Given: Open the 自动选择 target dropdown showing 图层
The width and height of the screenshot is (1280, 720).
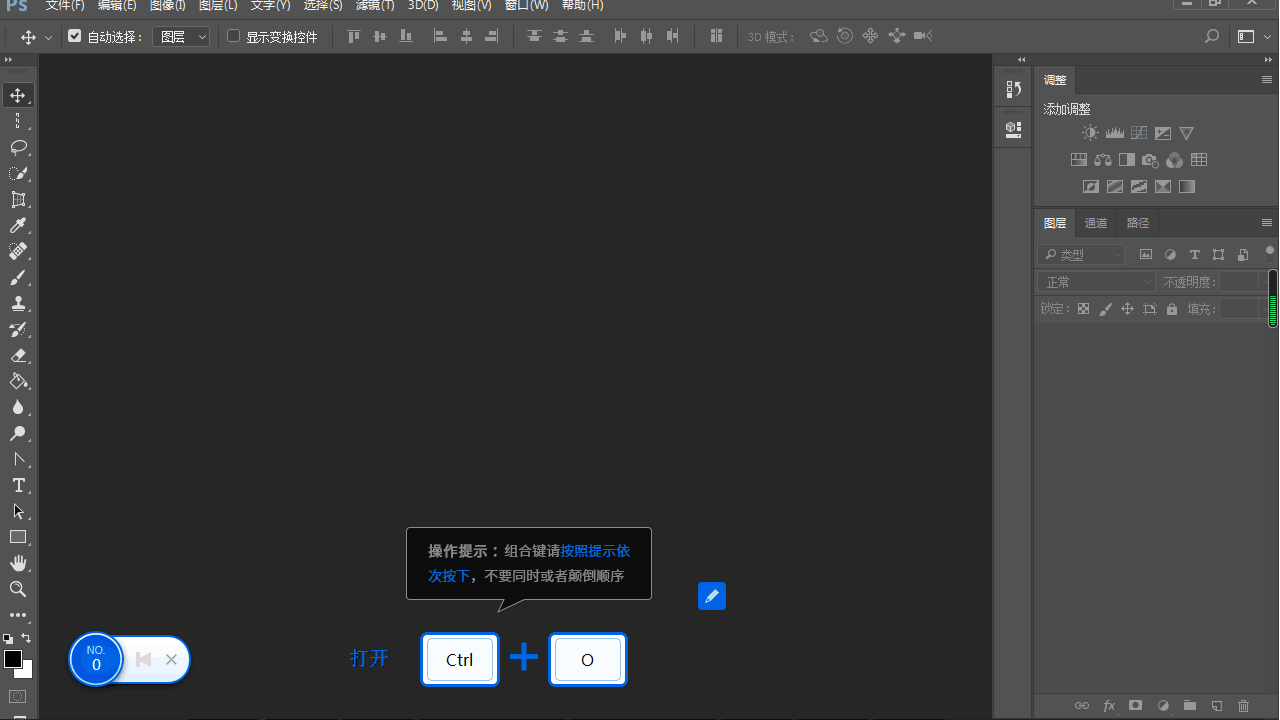Looking at the screenshot, I should click(x=181, y=36).
